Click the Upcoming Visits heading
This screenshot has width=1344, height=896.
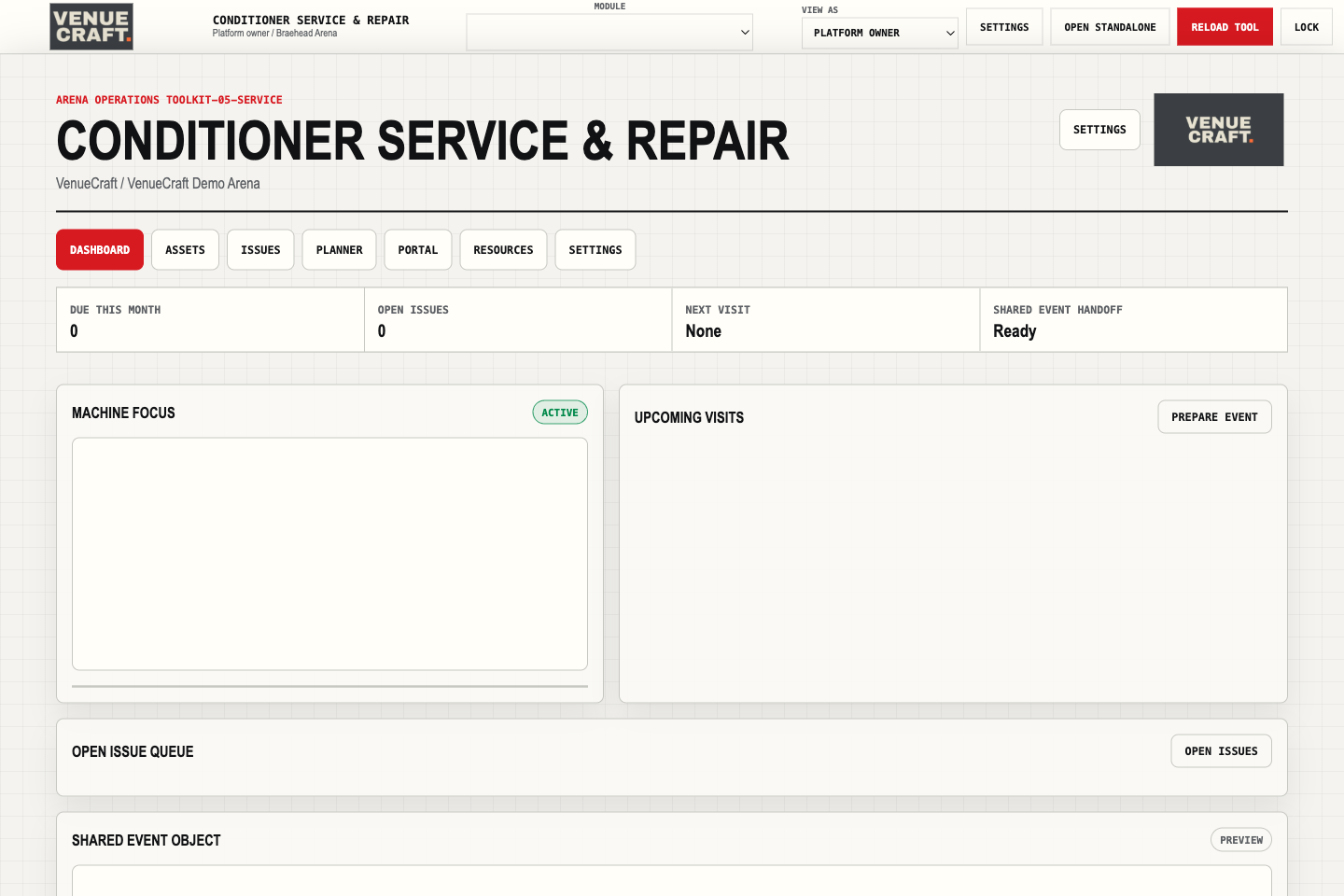point(689,418)
